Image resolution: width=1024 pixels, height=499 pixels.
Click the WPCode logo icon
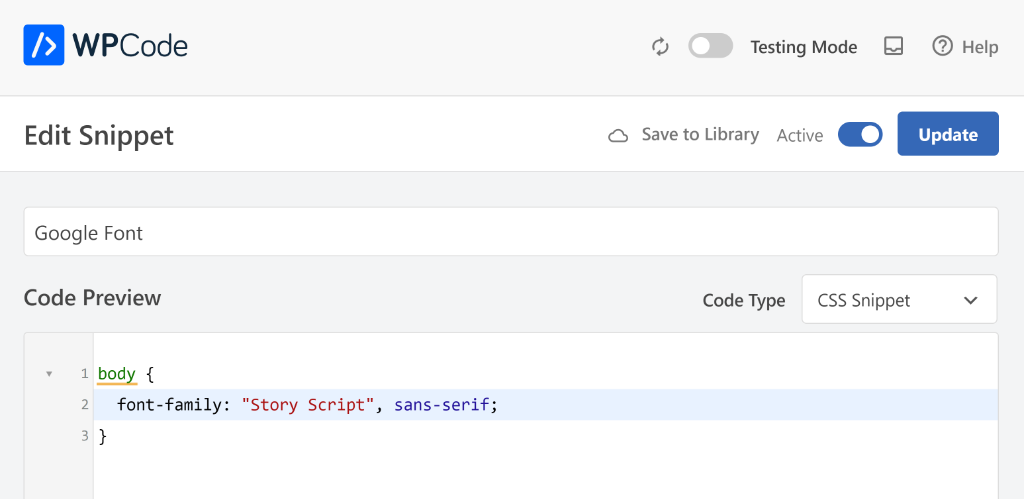tap(44, 45)
